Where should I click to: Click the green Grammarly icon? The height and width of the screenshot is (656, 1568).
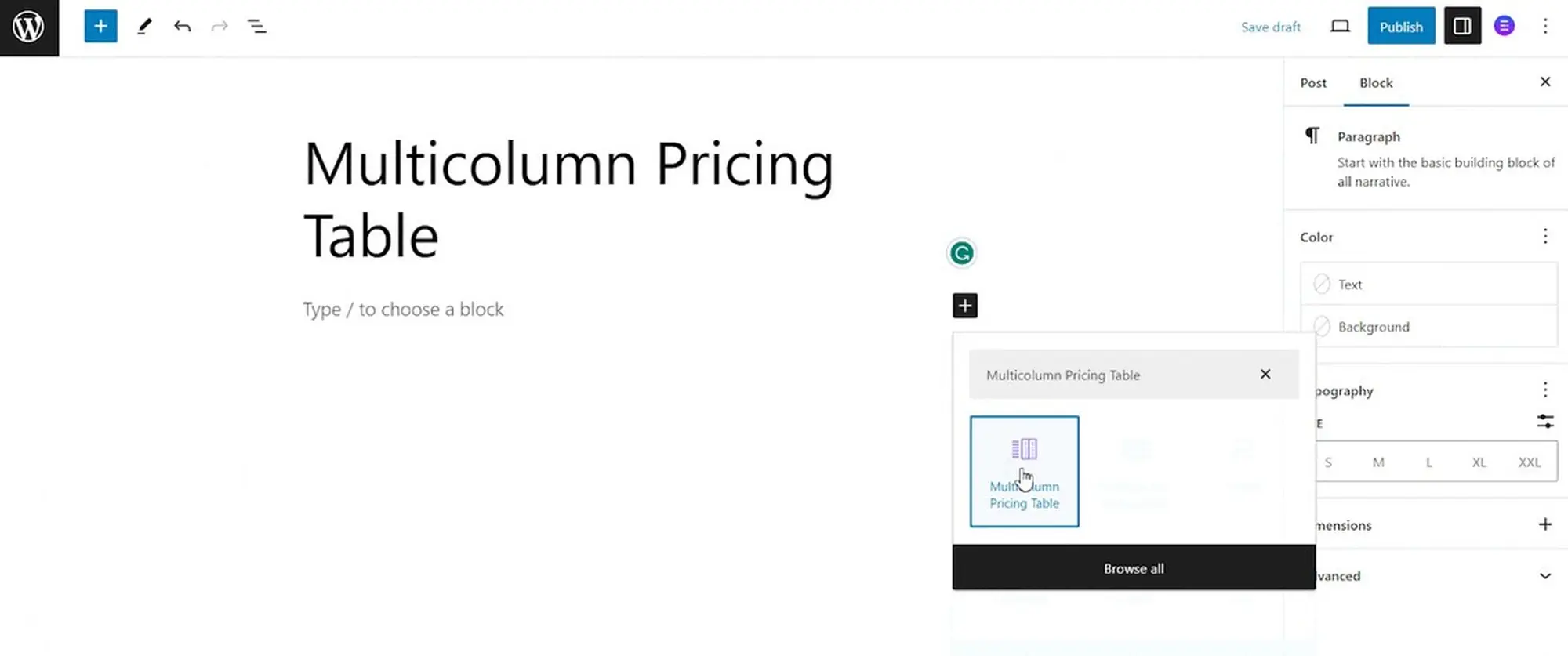(x=962, y=253)
